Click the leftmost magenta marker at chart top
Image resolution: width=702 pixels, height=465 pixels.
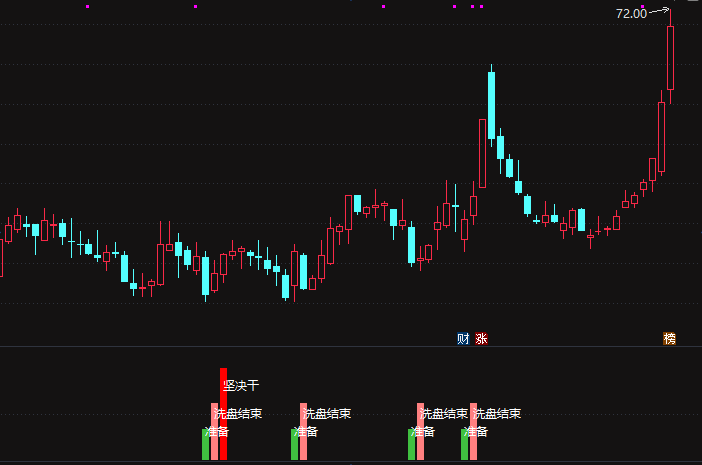[88, 7]
